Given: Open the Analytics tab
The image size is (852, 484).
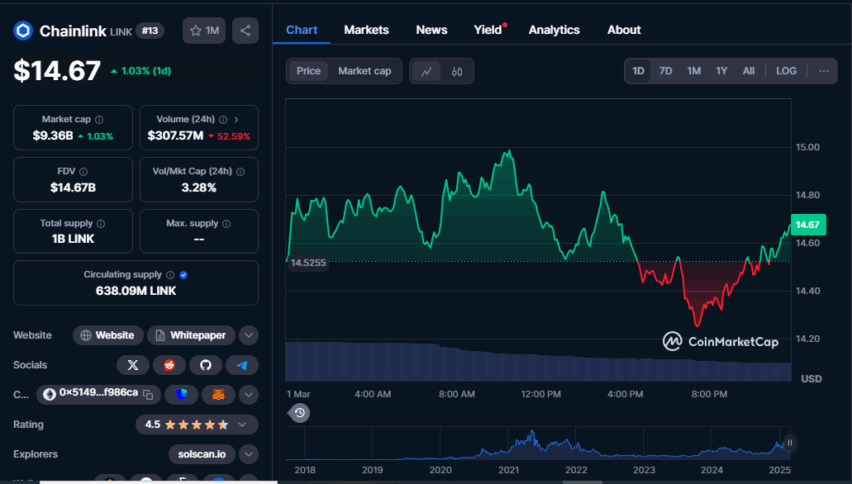Looking at the screenshot, I should 554,30.
